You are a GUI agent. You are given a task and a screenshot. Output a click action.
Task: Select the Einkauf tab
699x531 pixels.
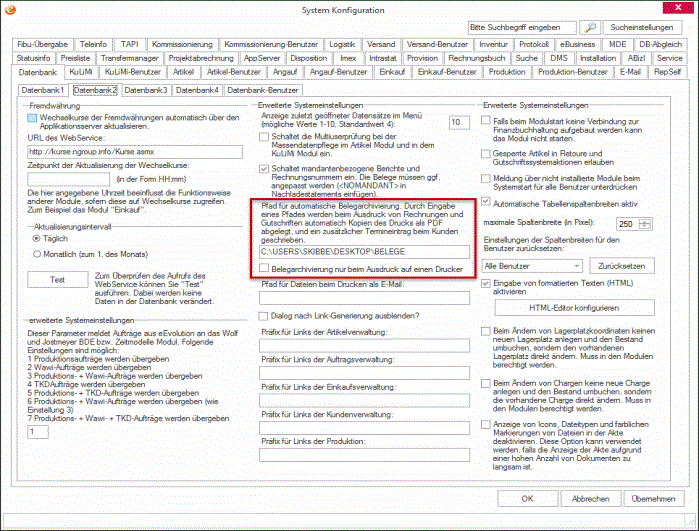point(392,72)
